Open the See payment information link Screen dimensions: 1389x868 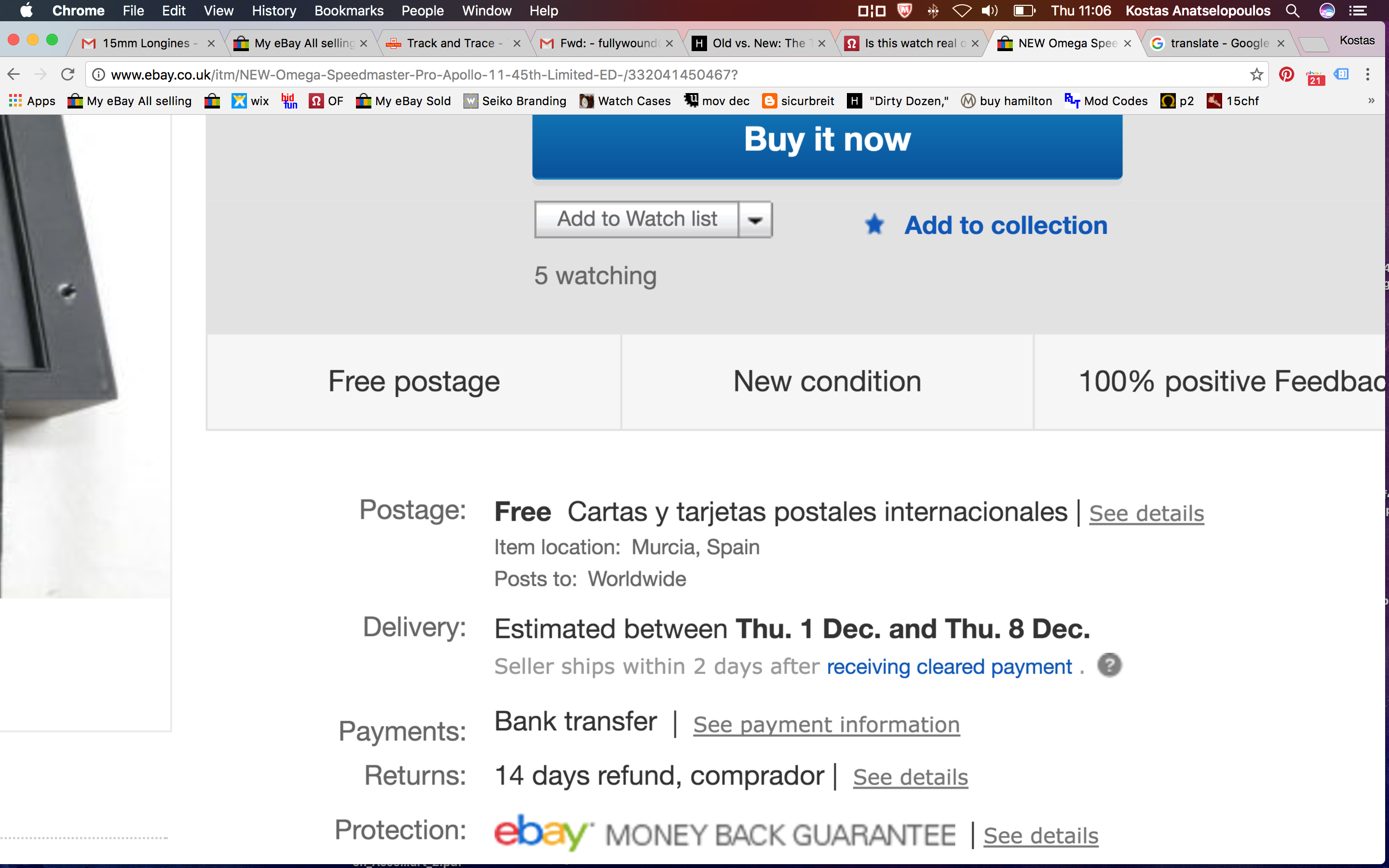click(x=826, y=724)
